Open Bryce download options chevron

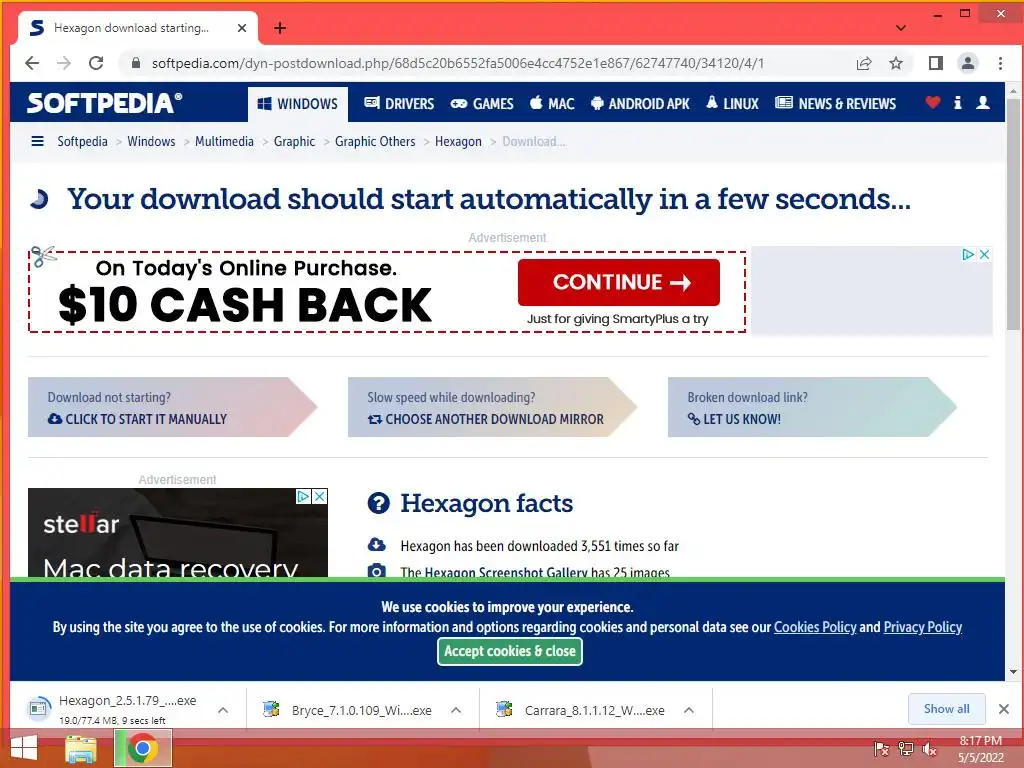pyautogui.click(x=456, y=710)
